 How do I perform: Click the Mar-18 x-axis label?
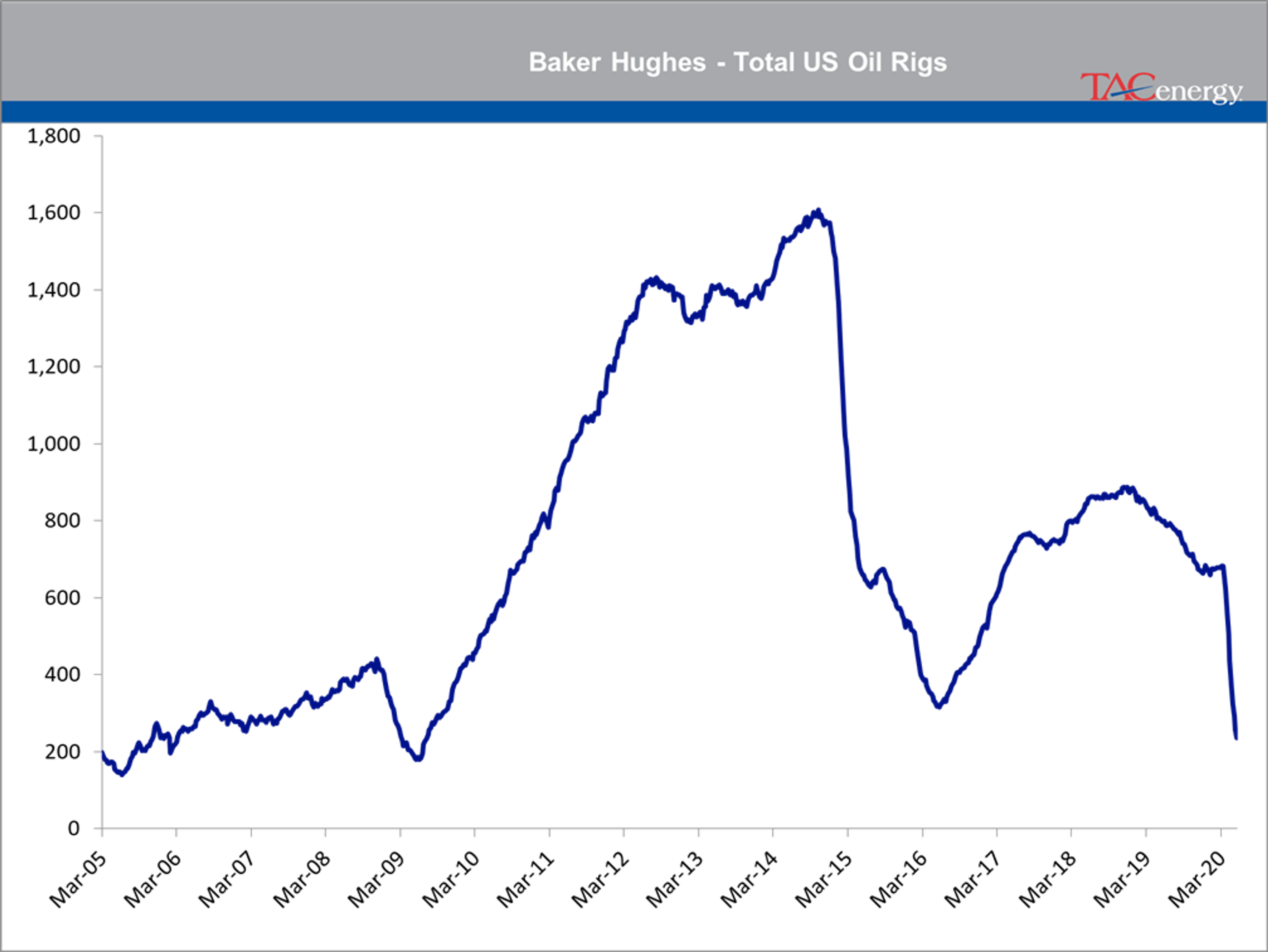(1048, 880)
